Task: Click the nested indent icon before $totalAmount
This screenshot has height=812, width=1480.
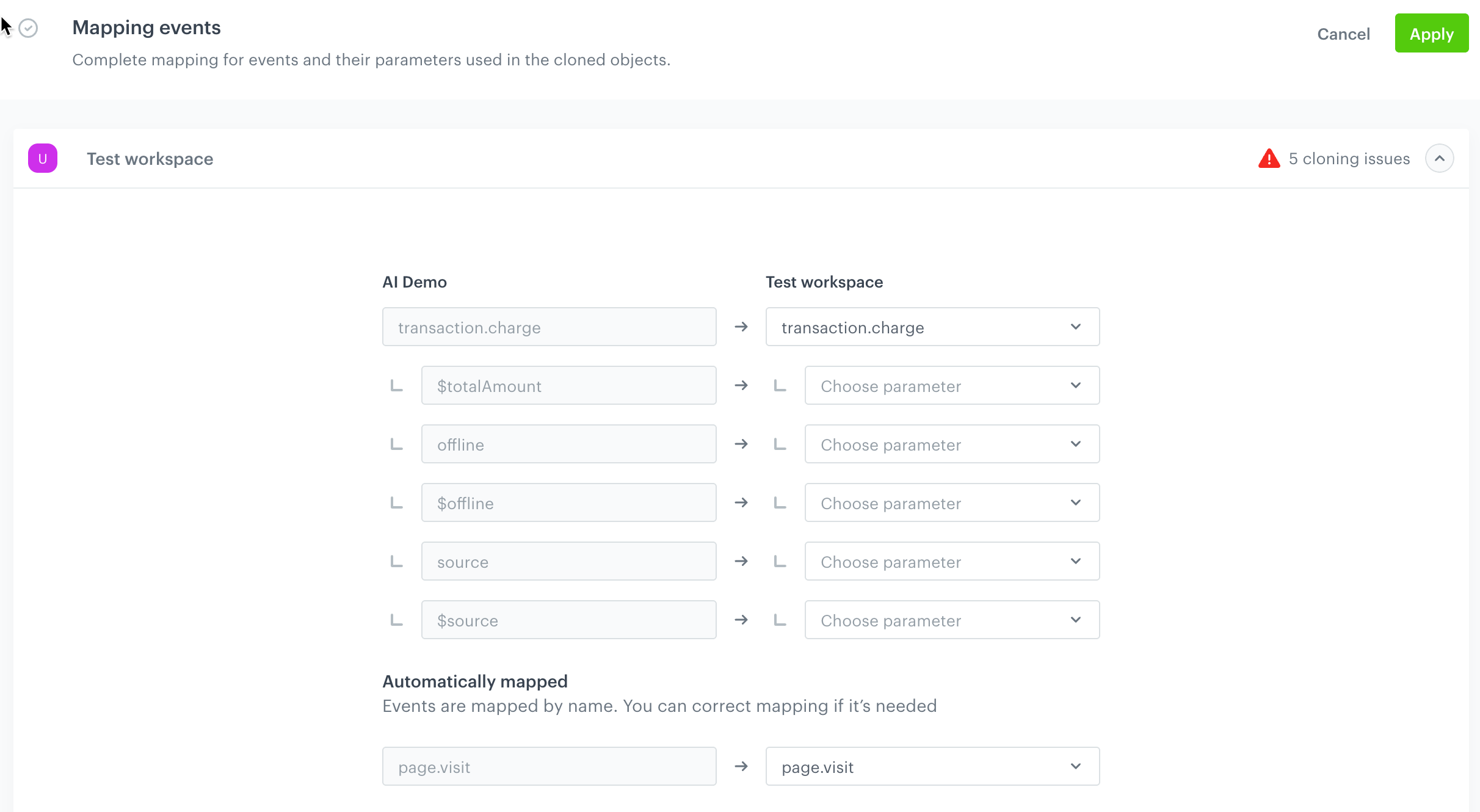Action: pyautogui.click(x=397, y=386)
